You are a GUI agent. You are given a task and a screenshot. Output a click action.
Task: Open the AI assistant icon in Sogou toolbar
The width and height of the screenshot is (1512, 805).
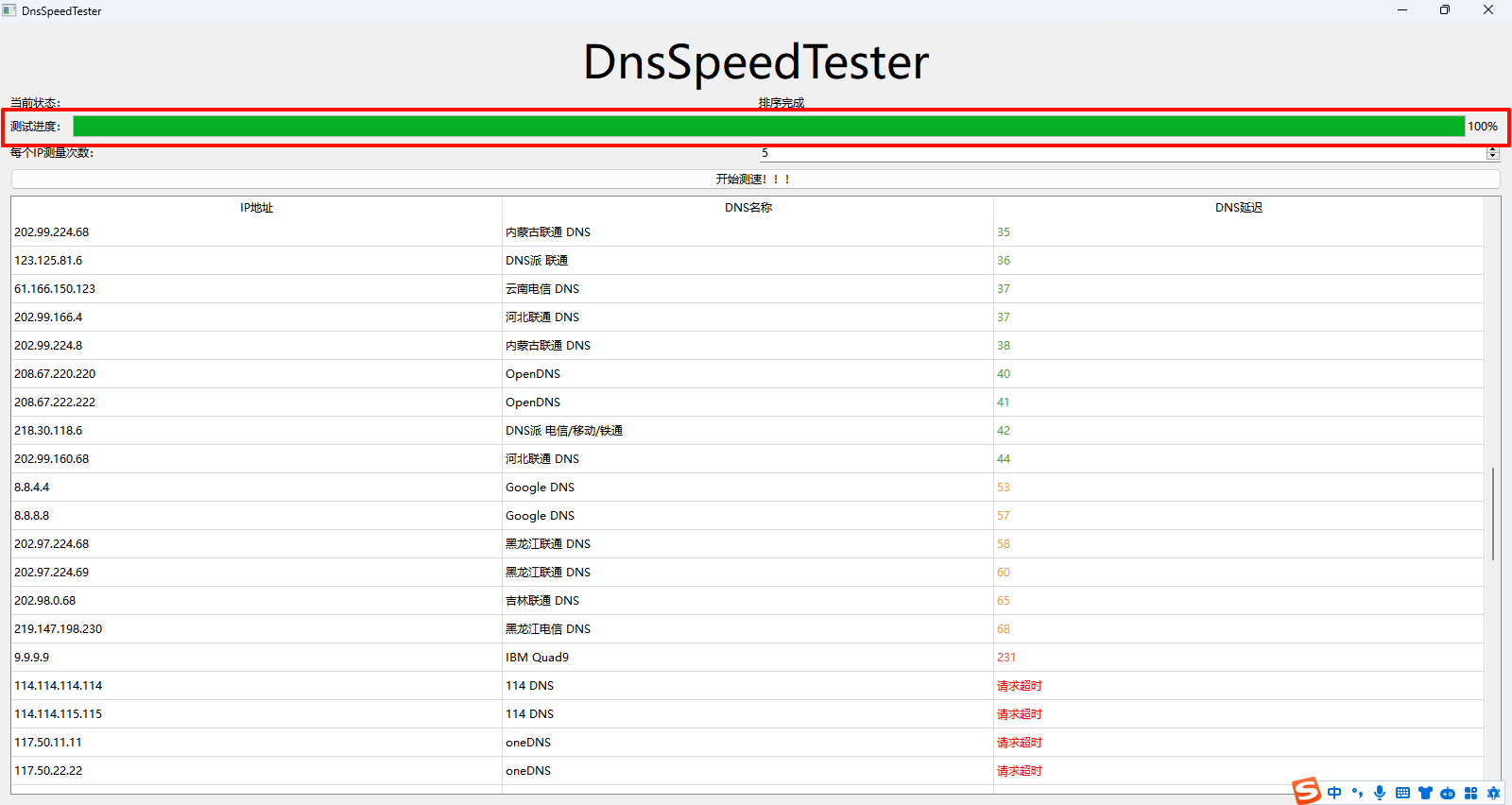[1493, 793]
